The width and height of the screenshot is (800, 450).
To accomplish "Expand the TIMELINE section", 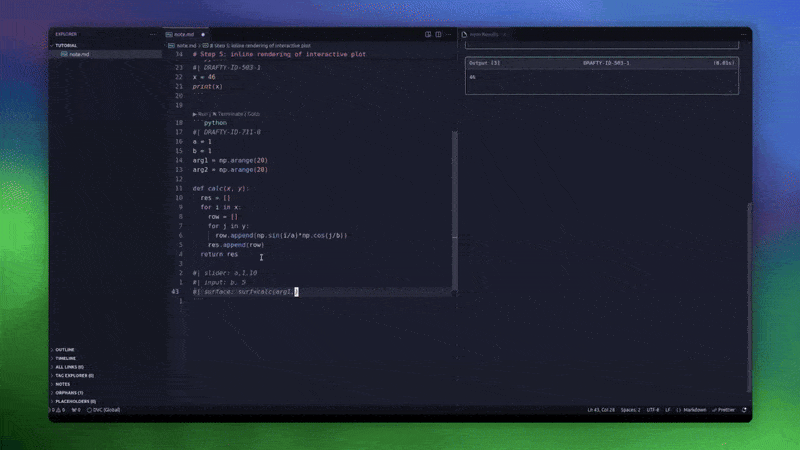I will pos(65,358).
